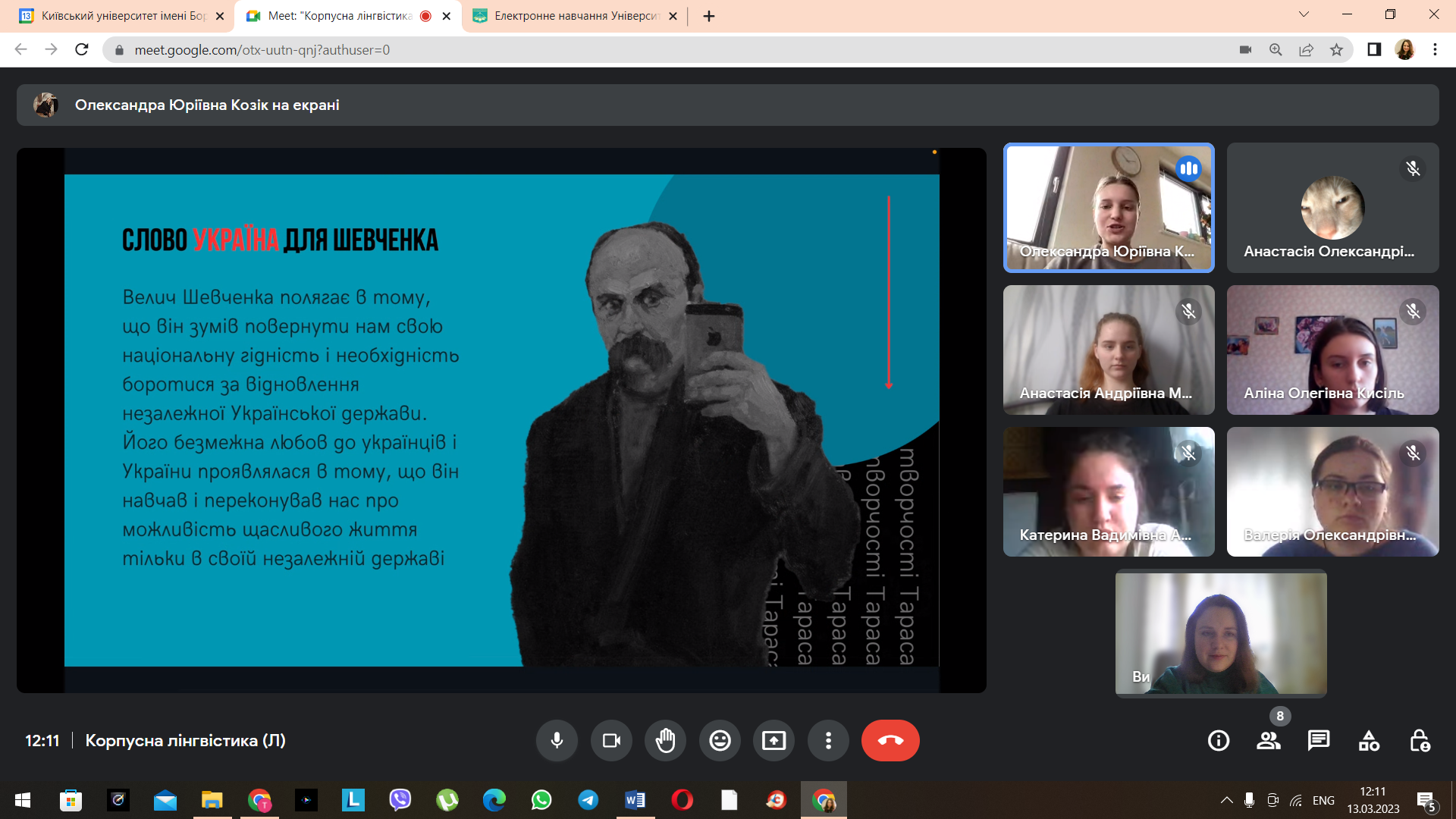Click the ENG language indicator
The height and width of the screenshot is (819, 1456).
point(1323,800)
